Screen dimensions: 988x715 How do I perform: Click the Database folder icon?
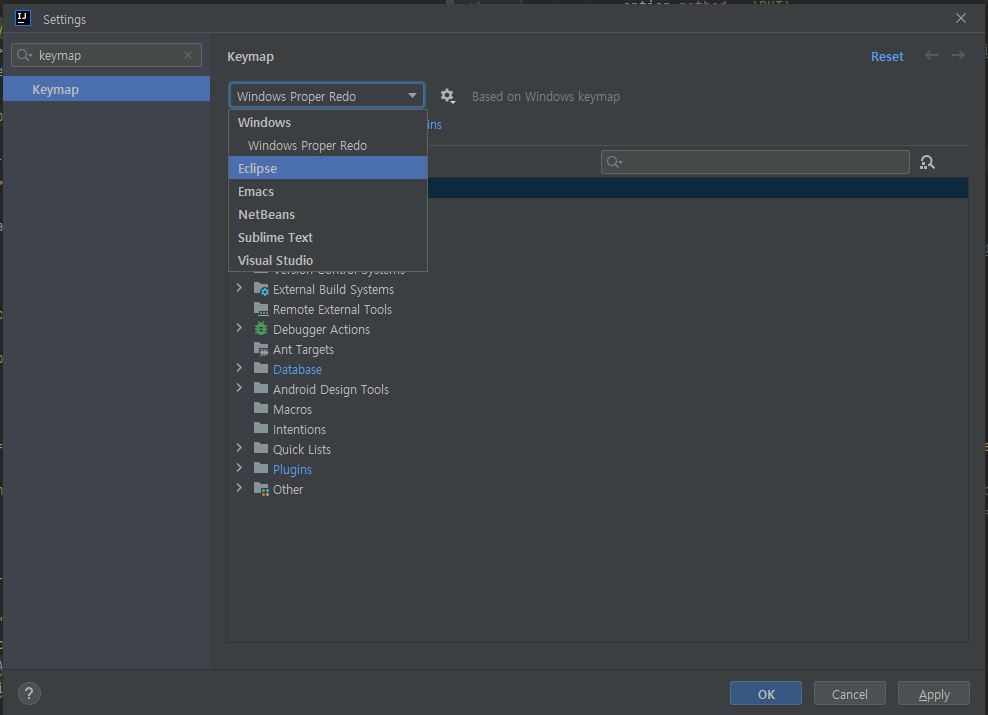point(261,368)
